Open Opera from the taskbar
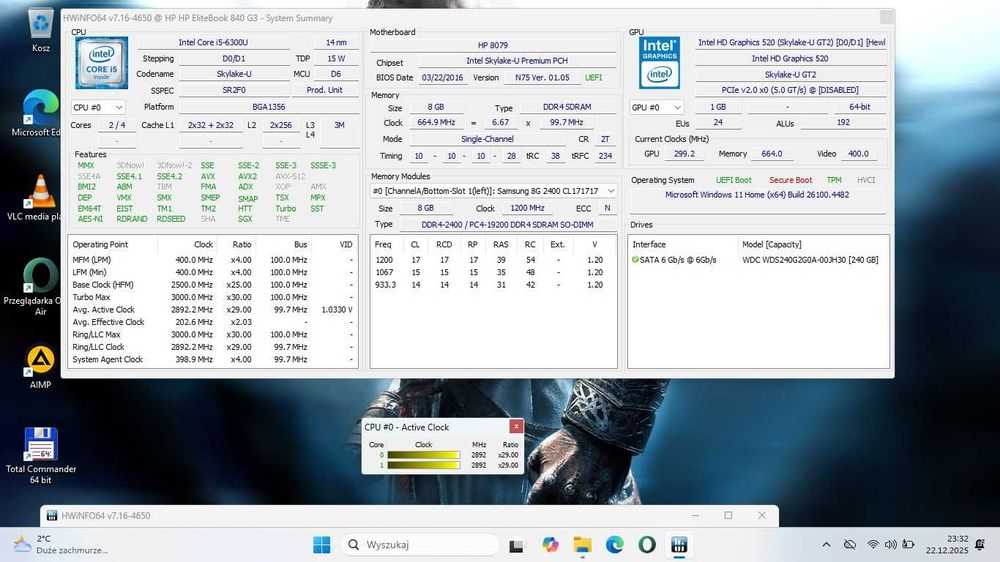Viewport: 1000px width, 562px height. [647, 545]
